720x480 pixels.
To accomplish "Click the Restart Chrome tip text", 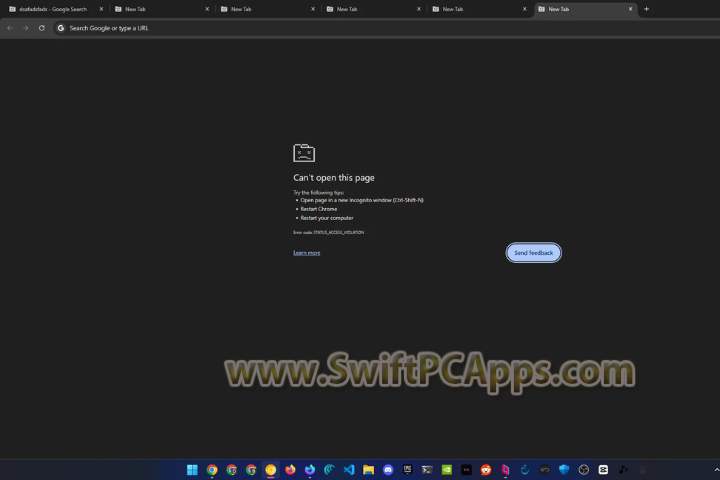I will pyautogui.click(x=319, y=209).
